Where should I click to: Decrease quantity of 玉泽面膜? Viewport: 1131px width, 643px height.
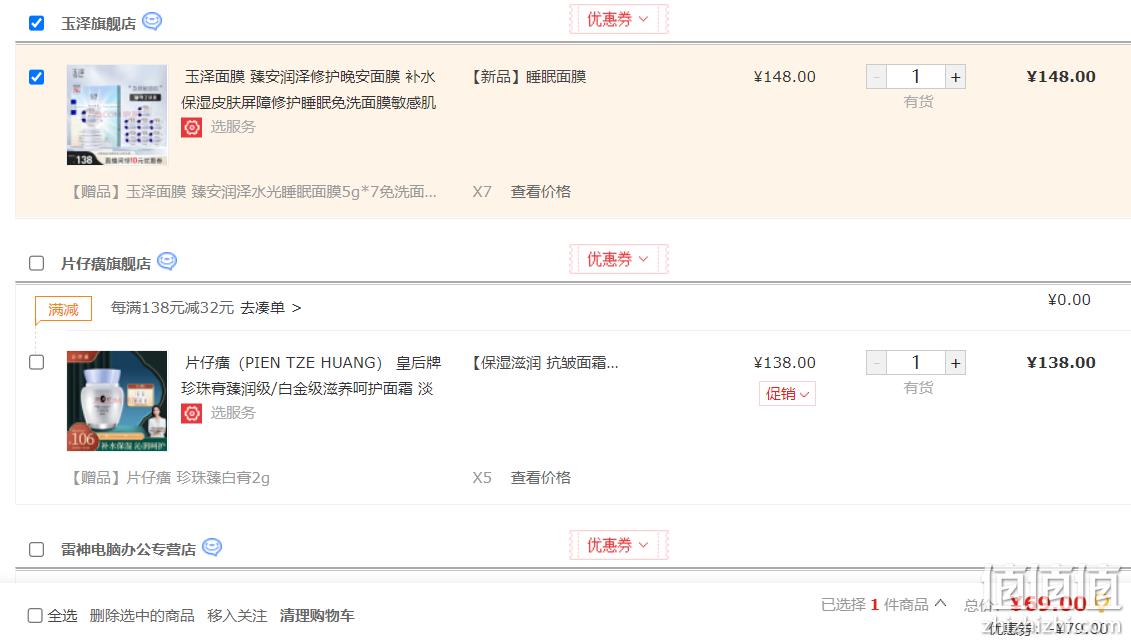point(876,76)
